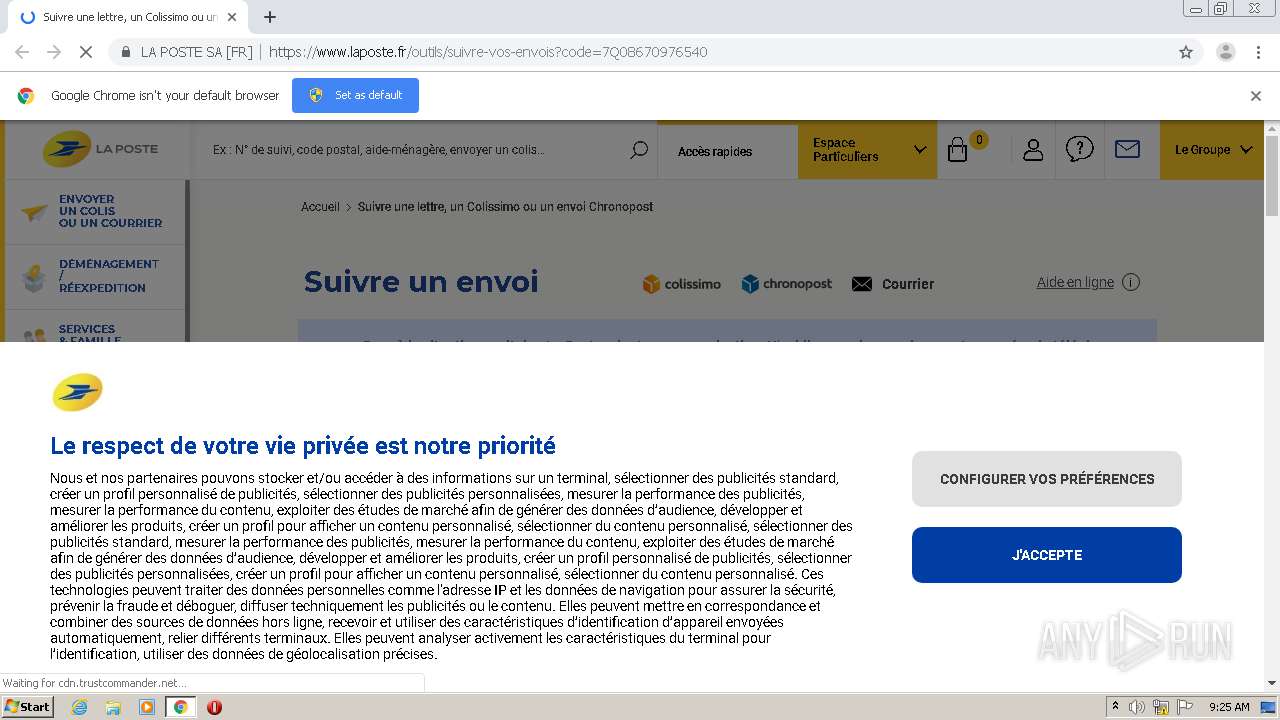Click the La Poste logo in privacy banner

tap(77, 392)
